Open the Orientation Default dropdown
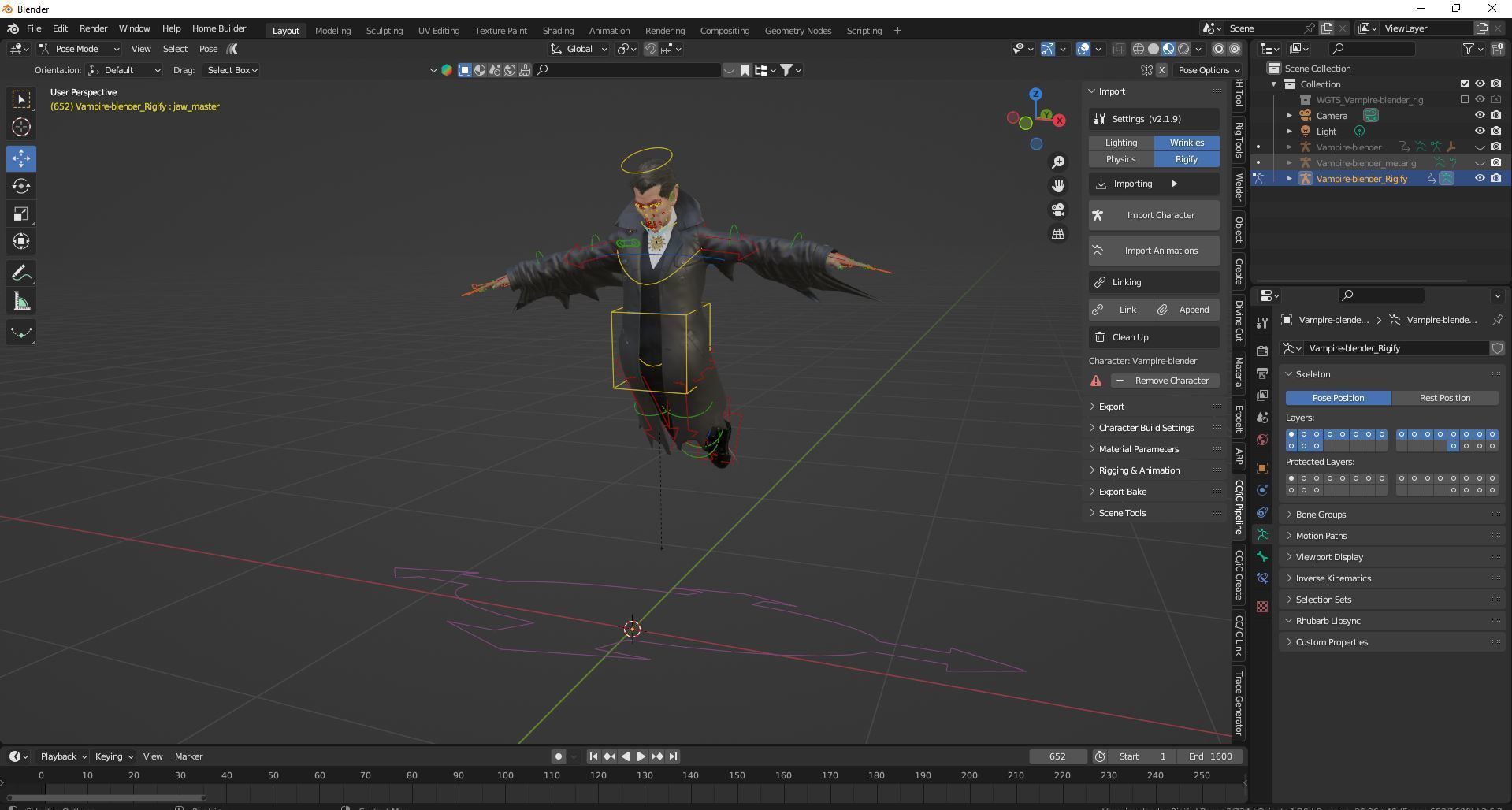The image size is (1512, 810). 124,70
